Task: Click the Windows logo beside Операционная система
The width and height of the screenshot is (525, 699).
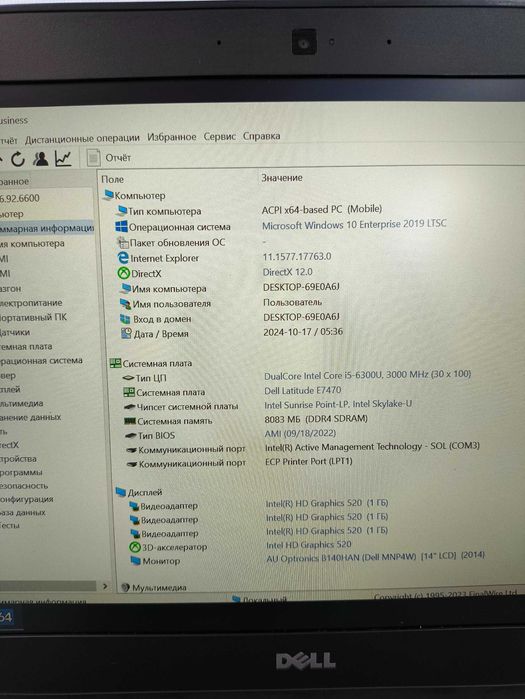Action: pos(121,226)
